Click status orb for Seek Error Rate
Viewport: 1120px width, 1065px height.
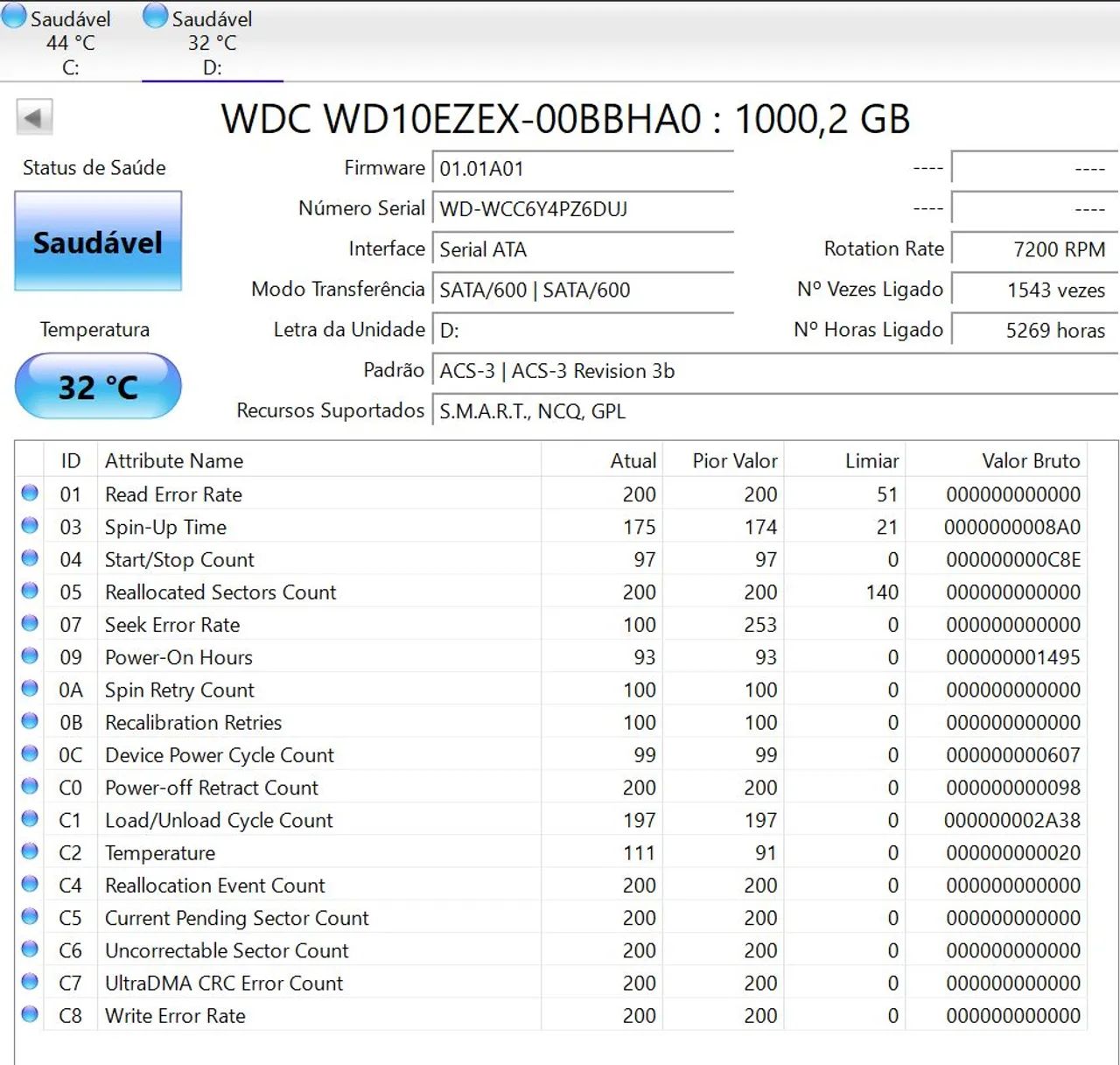30,623
